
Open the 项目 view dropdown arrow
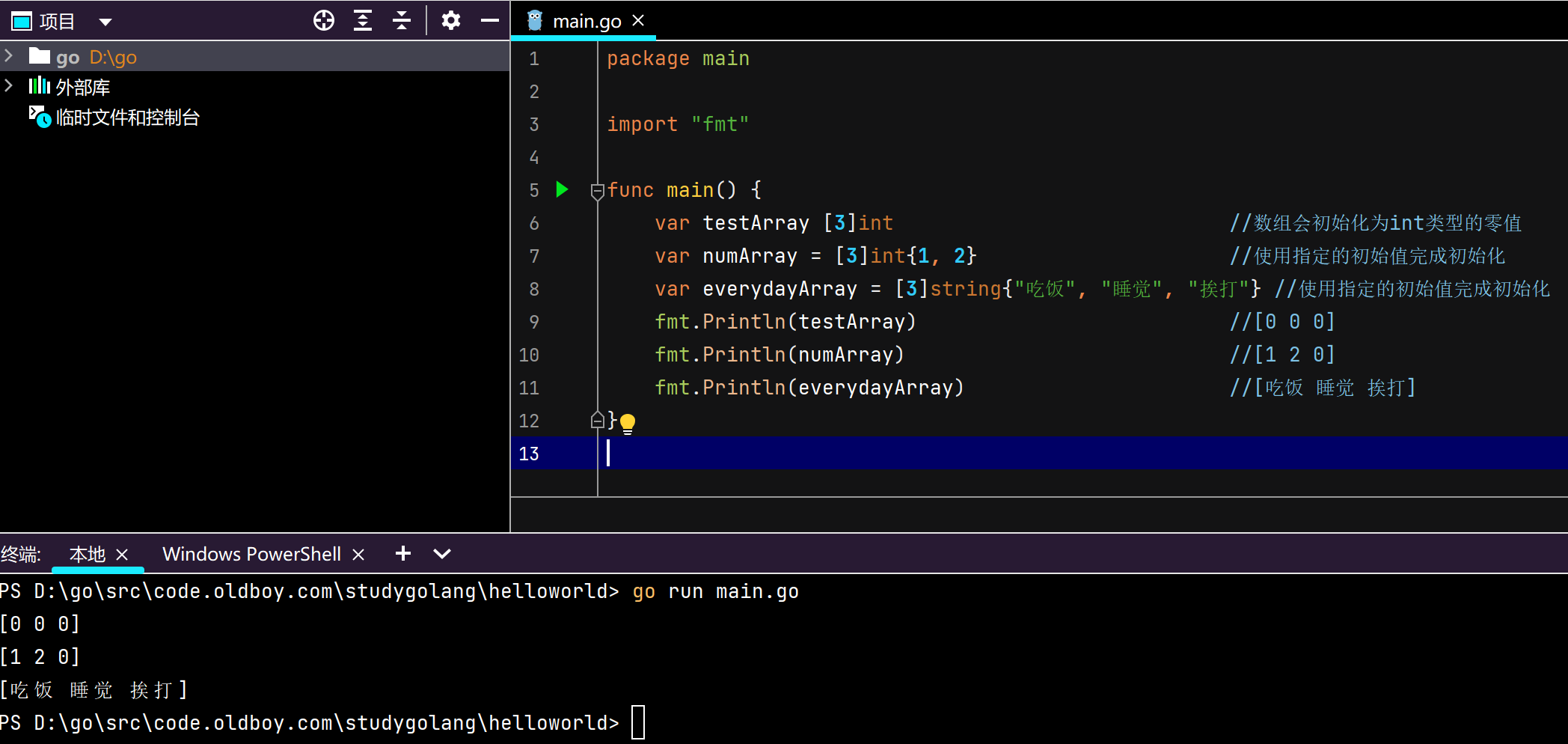point(105,22)
